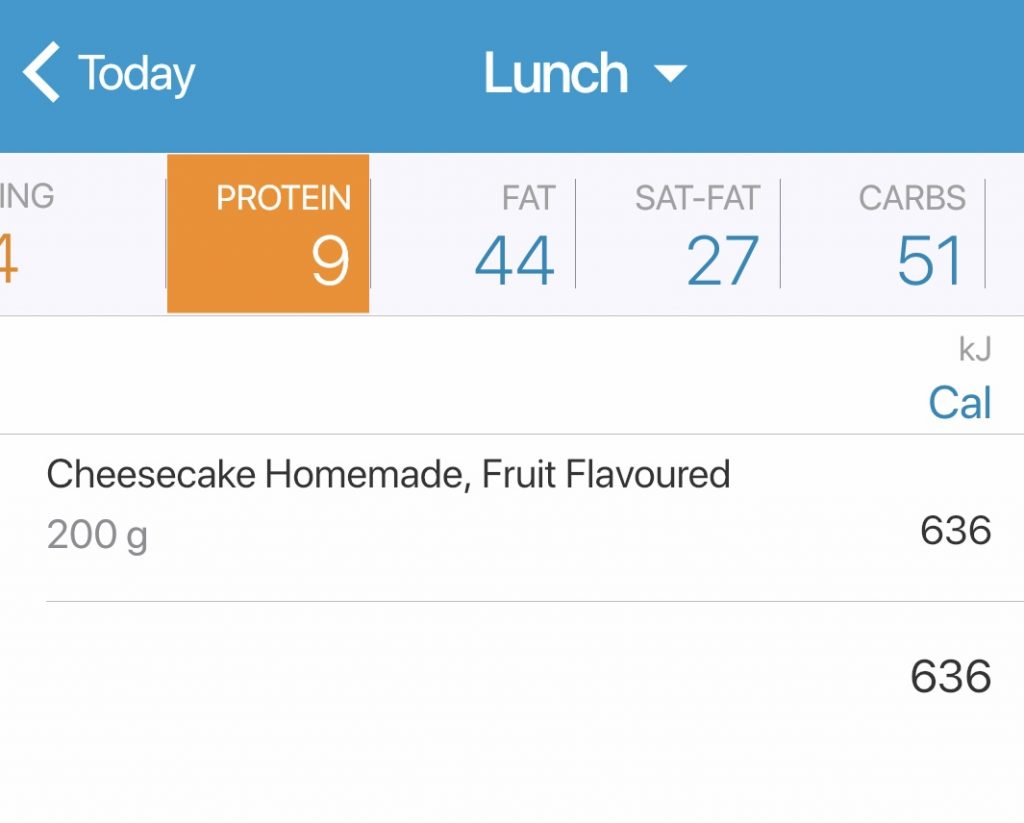This screenshot has height=823, width=1024.
Task: Open the Cheesecake Homemade food entry
Action: (388, 474)
